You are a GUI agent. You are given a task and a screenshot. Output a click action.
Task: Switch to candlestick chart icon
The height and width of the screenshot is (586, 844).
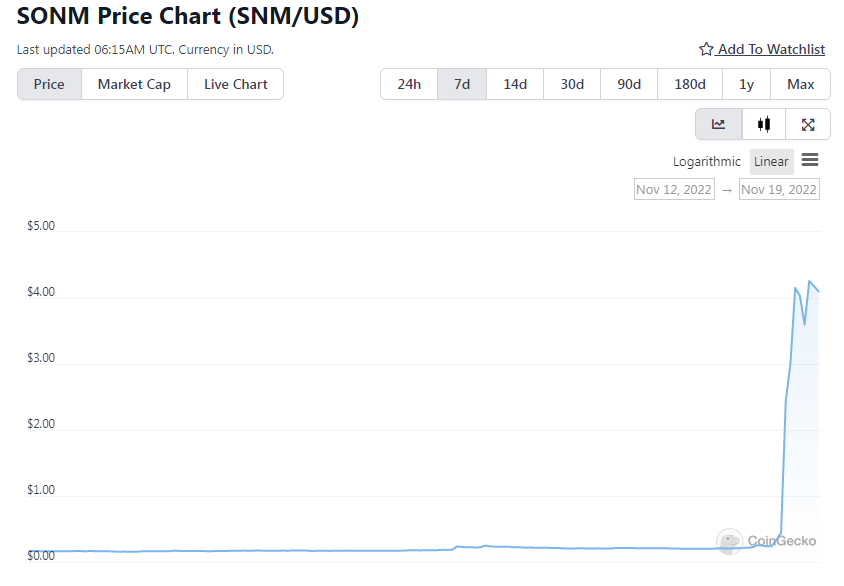763,124
